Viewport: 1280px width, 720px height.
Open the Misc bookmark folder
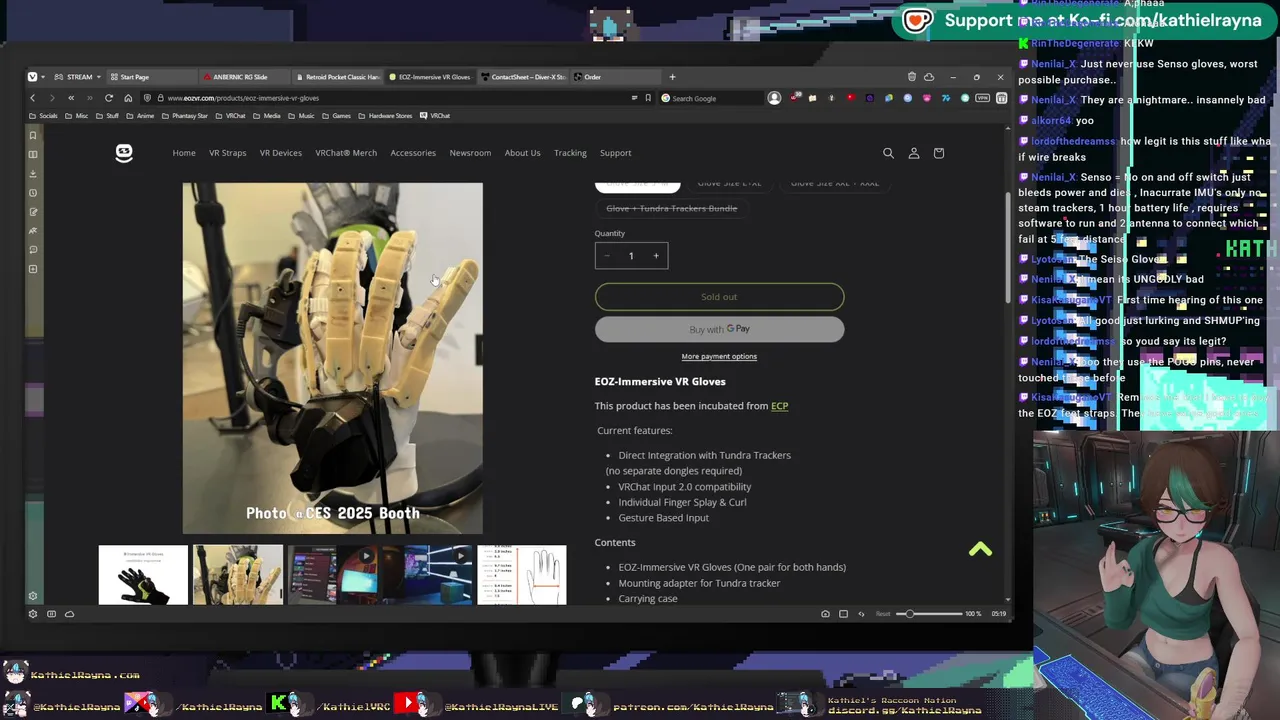(77, 116)
